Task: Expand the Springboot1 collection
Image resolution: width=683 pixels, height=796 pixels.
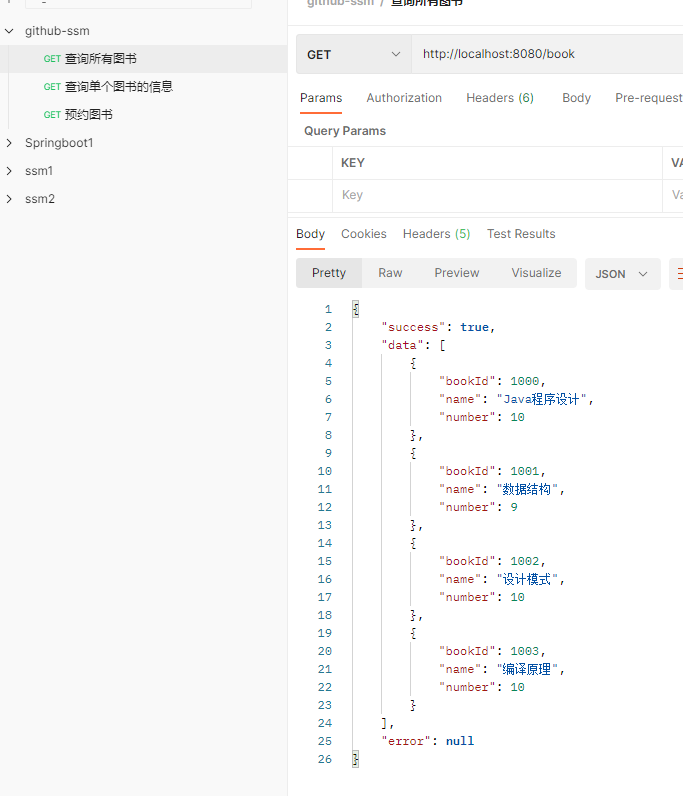Action: (x=9, y=143)
